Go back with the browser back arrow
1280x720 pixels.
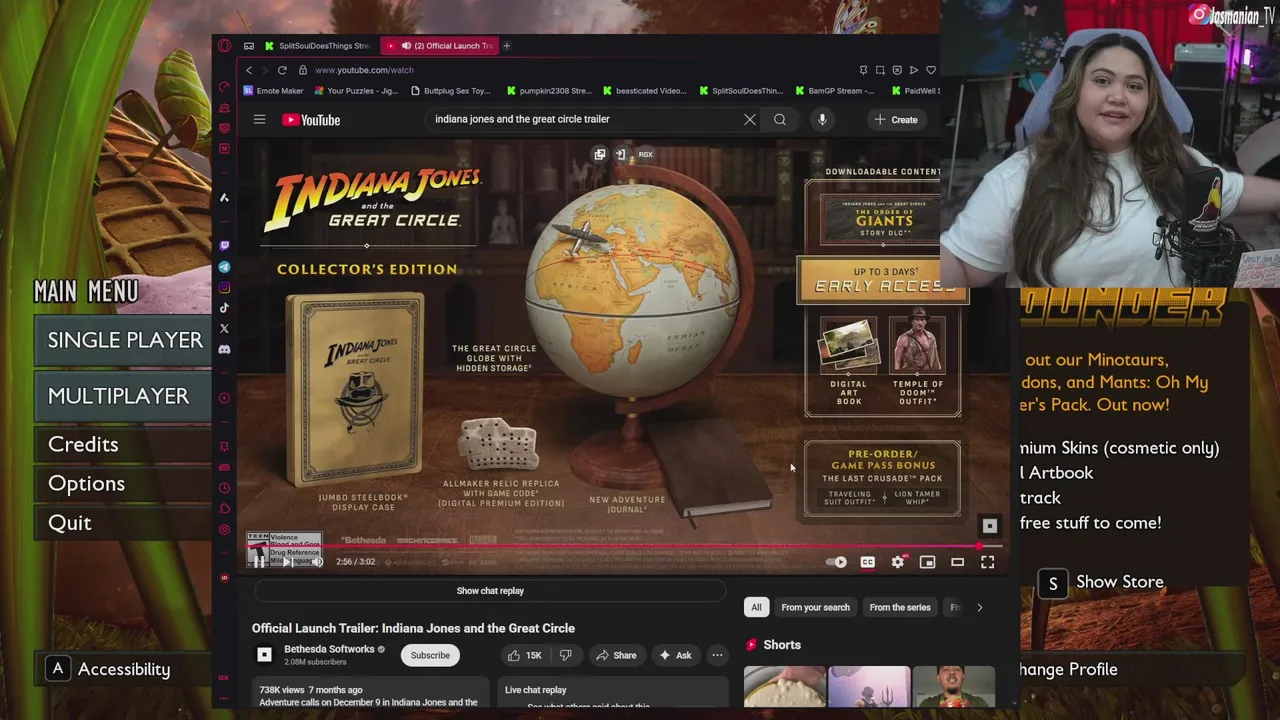249,70
